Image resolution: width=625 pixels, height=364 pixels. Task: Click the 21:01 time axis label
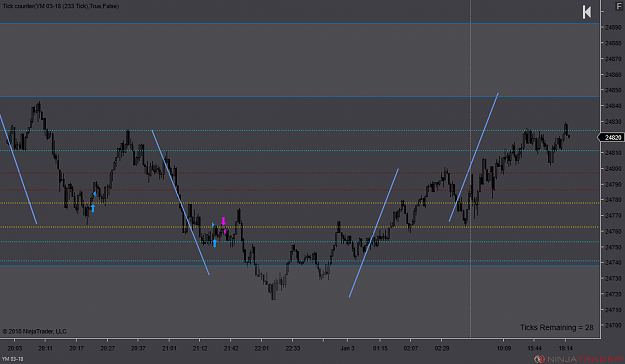pyautogui.click(x=169, y=348)
